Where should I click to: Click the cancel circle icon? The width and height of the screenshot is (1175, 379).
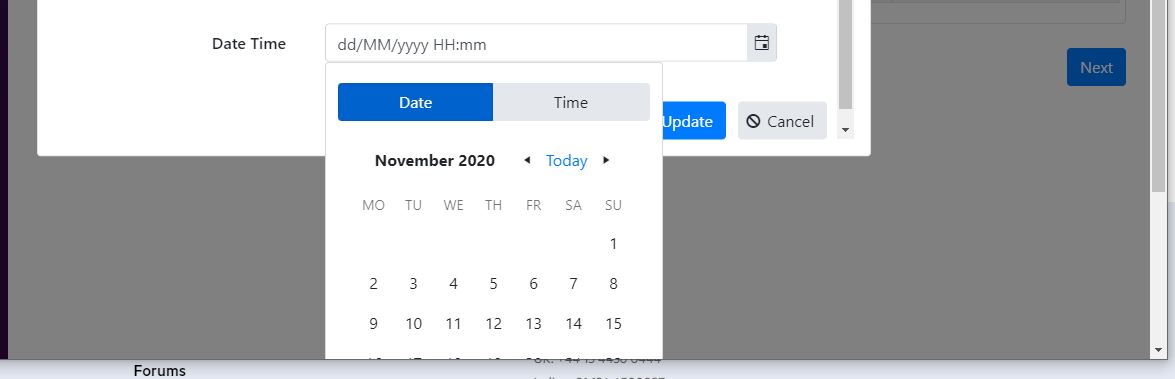pos(753,121)
